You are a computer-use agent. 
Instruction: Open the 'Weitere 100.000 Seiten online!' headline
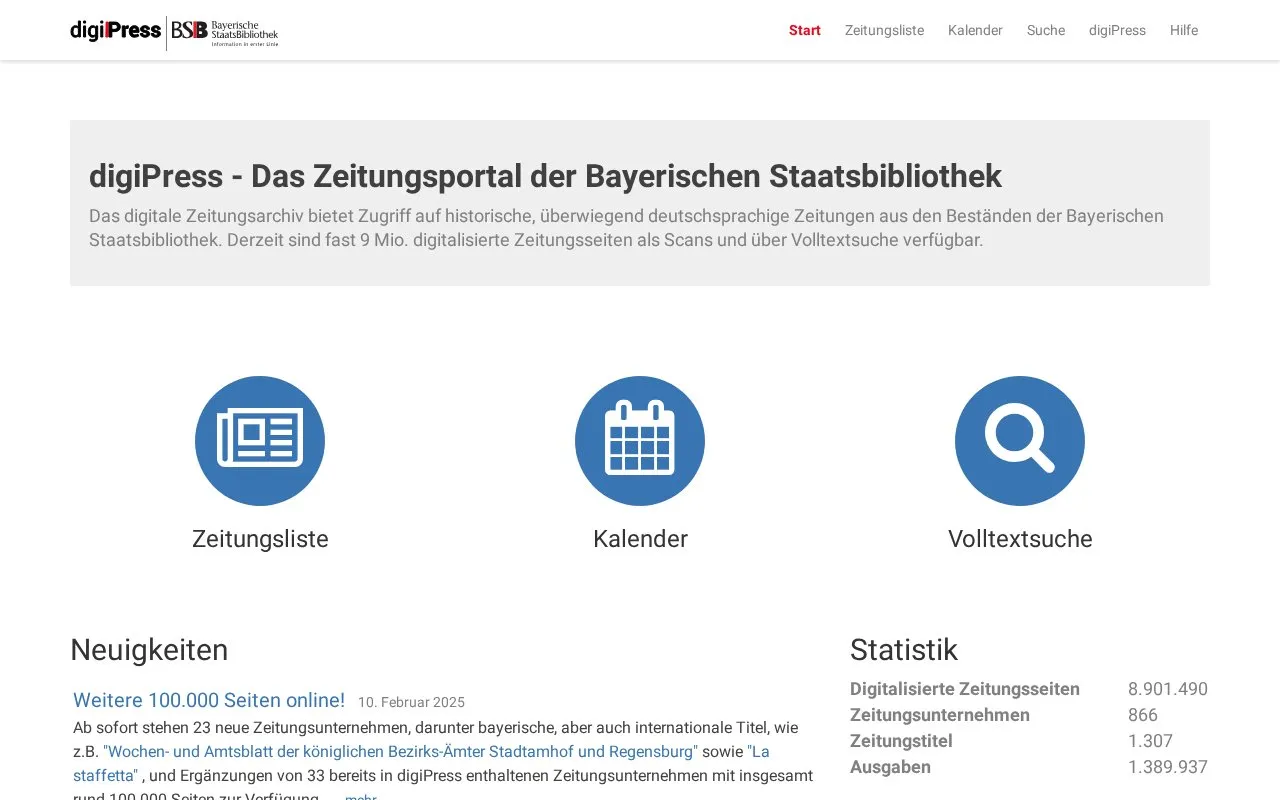209,700
